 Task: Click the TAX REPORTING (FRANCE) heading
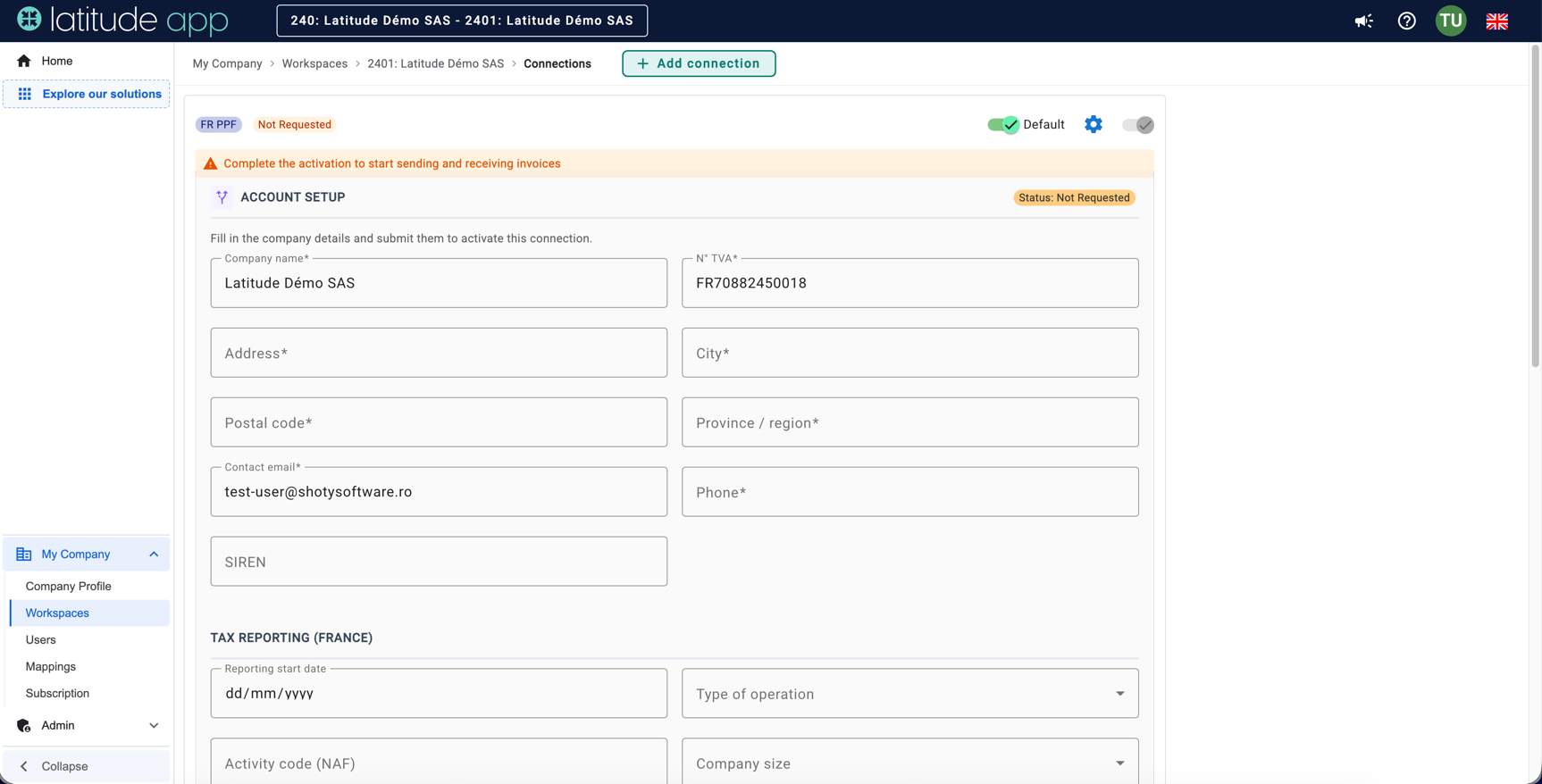[x=291, y=638]
